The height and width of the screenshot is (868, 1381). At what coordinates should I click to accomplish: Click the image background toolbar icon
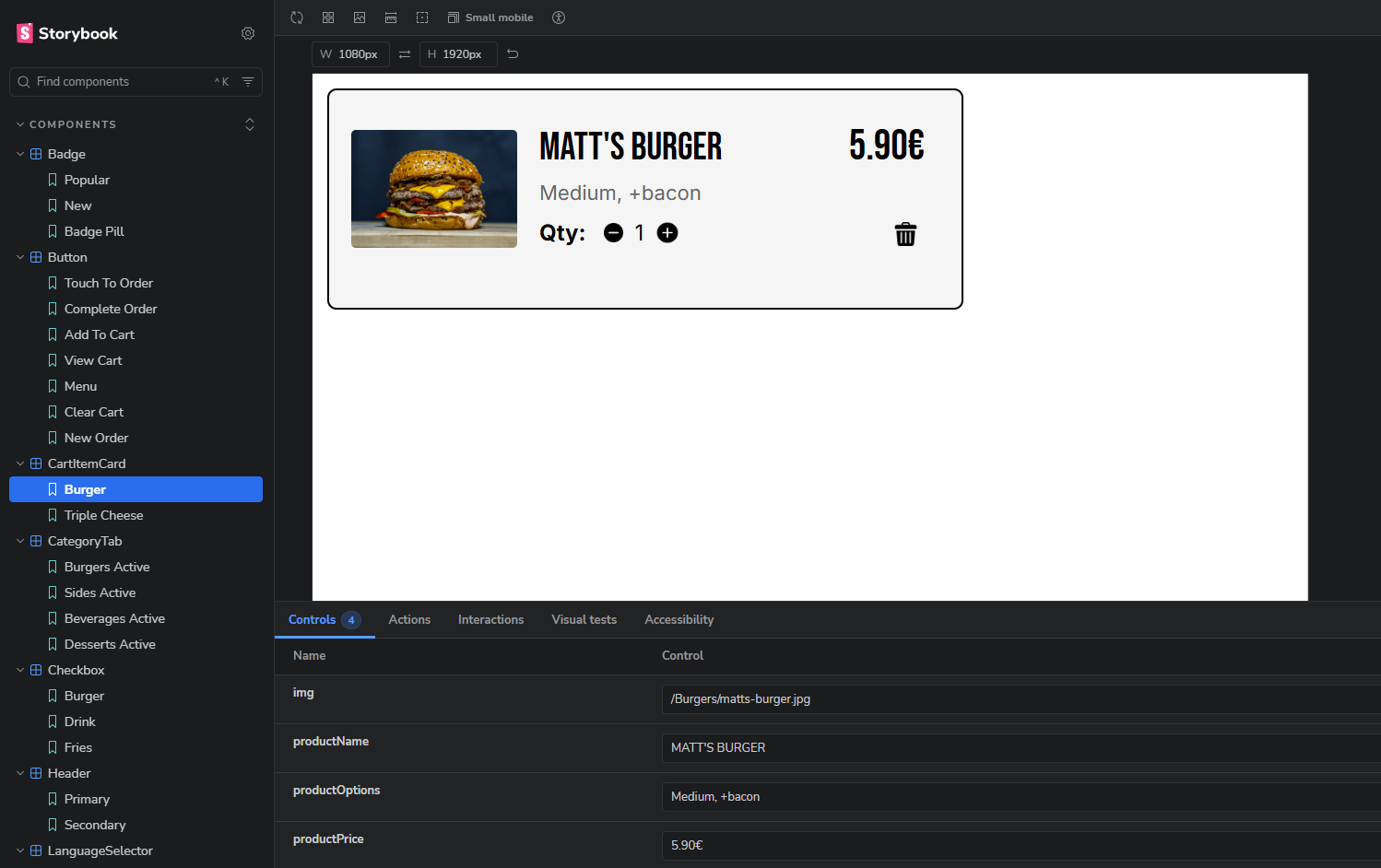point(360,17)
